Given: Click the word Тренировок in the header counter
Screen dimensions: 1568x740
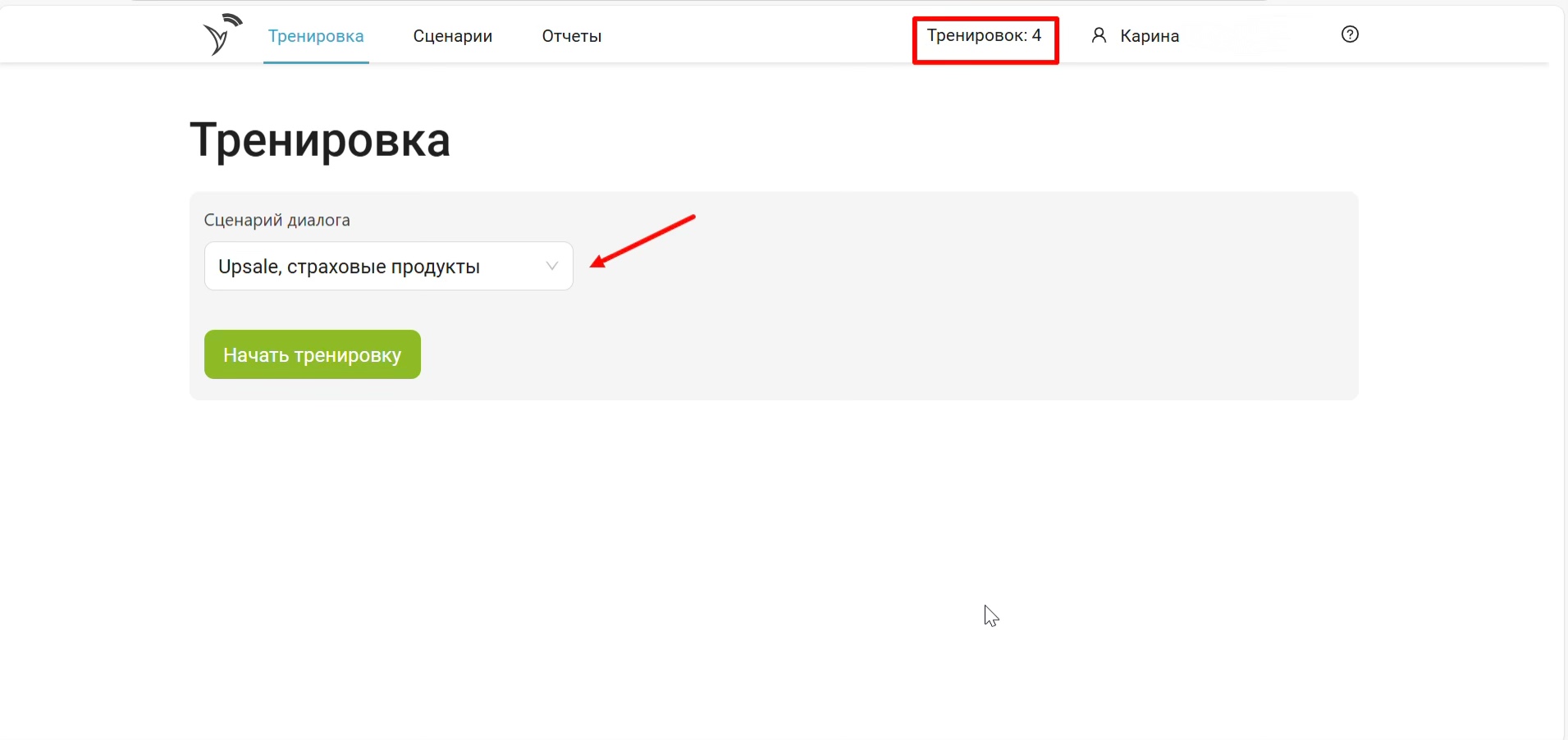Looking at the screenshot, I should point(976,35).
